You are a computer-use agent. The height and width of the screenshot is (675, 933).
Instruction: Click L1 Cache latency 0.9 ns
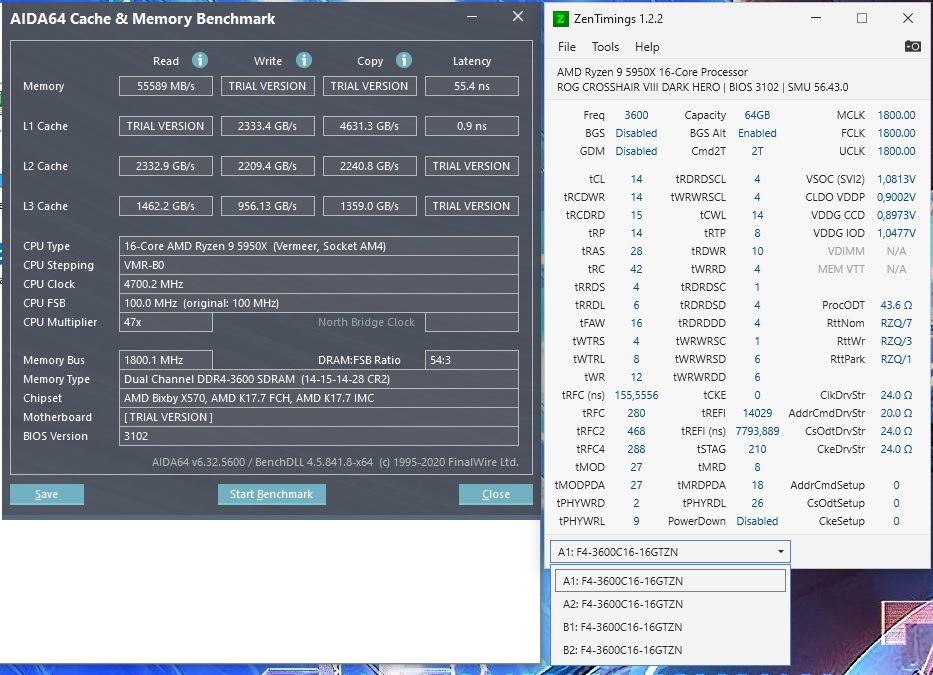[x=472, y=126]
